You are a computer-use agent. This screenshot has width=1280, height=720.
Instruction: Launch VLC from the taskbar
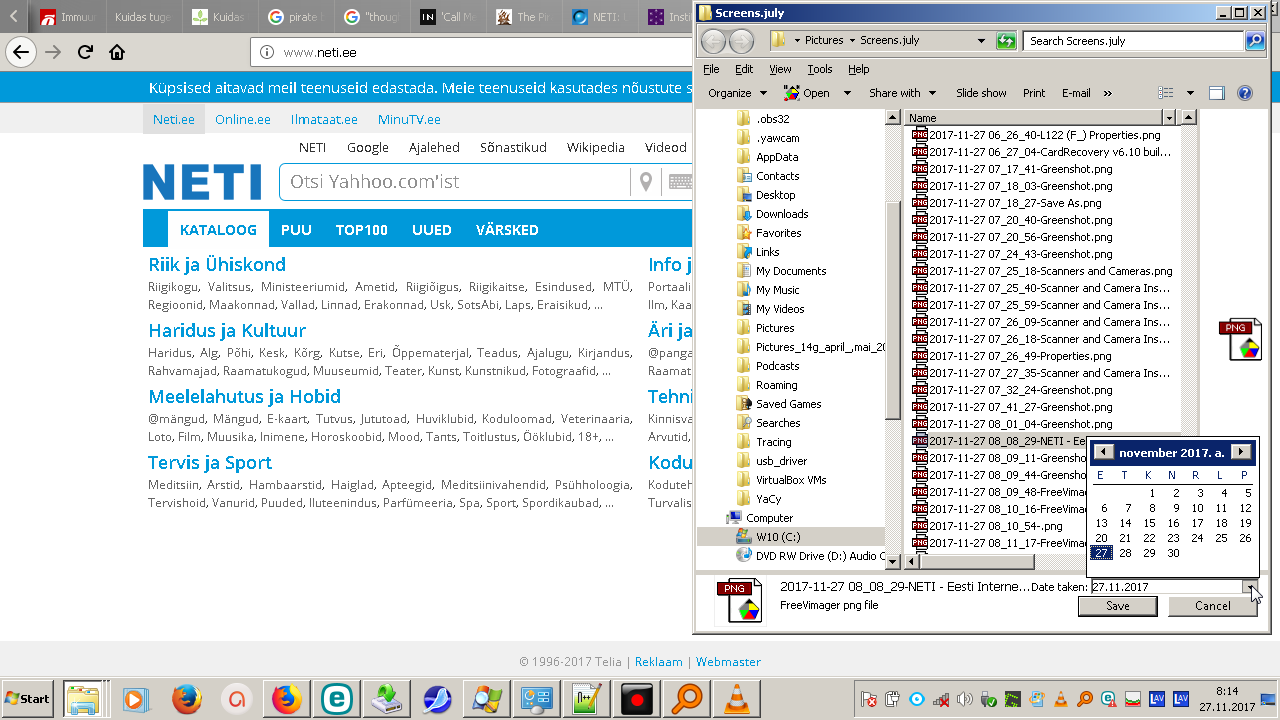click(x=737, y=699)
